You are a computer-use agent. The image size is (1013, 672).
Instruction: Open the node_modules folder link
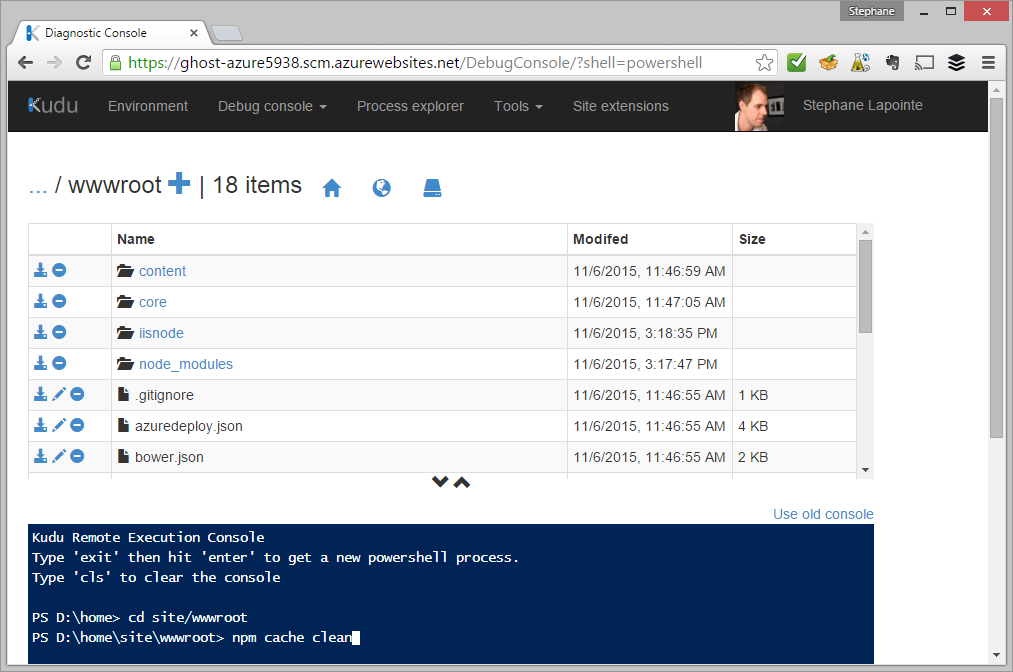(x=186, y=364)
